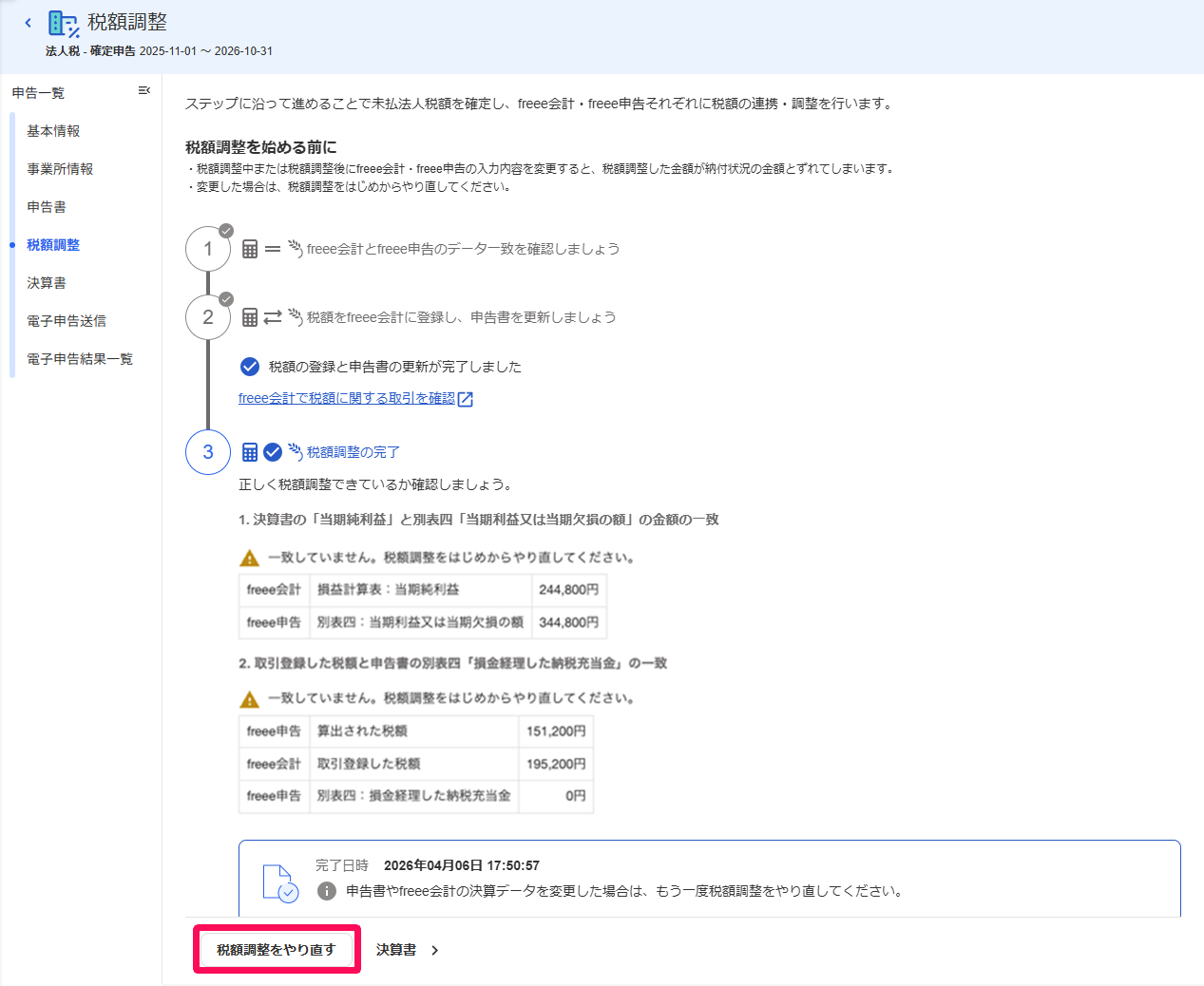1204x986 pixels.
Task: Open freee会計で税額に関する取引を確認 link
Action: 347,398
